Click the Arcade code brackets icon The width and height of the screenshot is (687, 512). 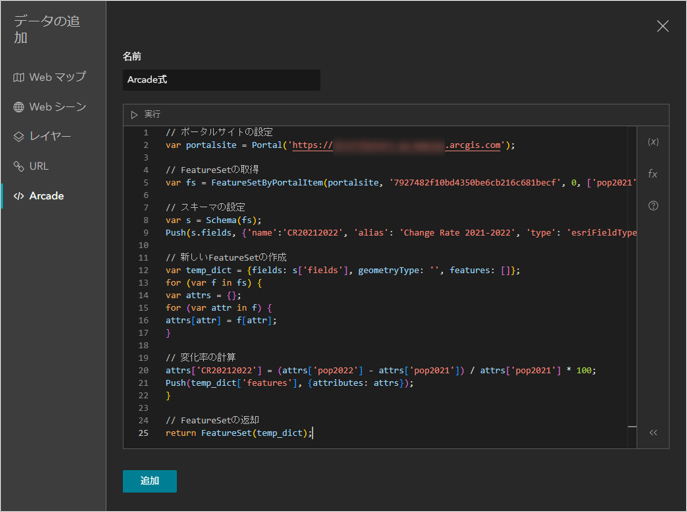(x=18, y=196)
